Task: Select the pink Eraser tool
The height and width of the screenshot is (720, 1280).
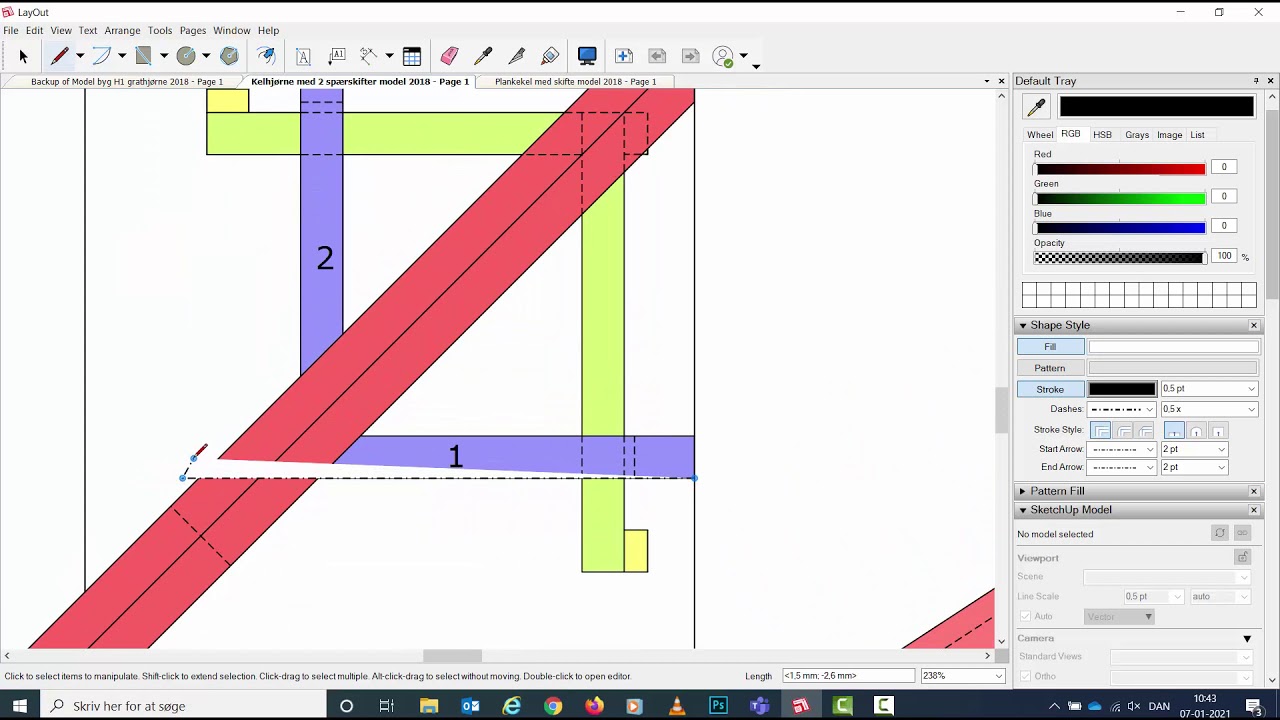Action: 449,57
